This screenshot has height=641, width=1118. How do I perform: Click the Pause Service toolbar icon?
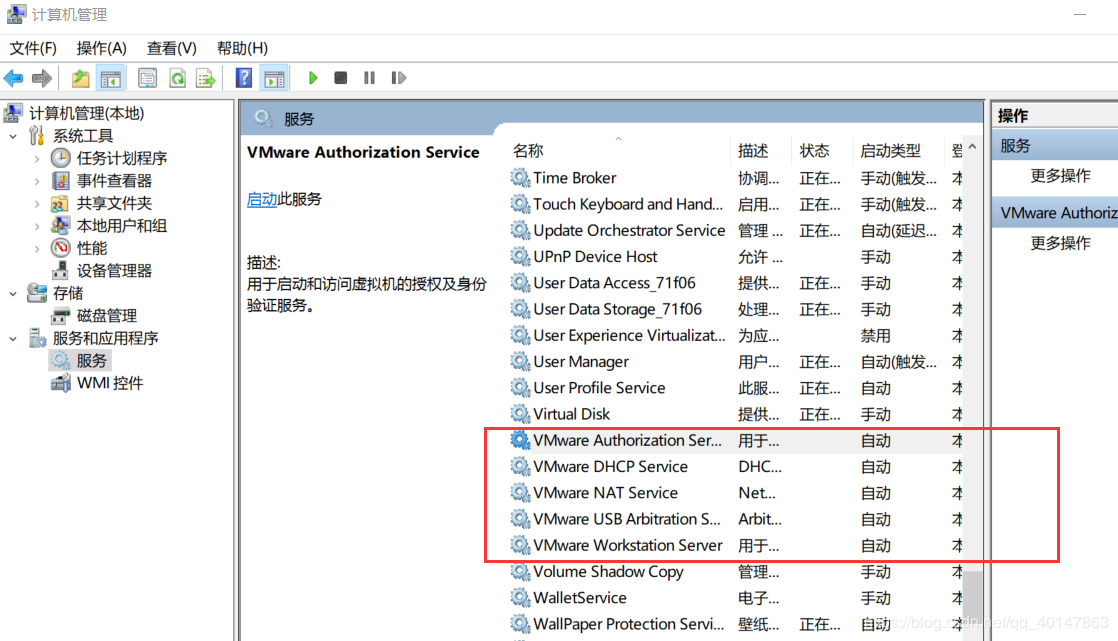pyautogui.click(x=369, y=78)
